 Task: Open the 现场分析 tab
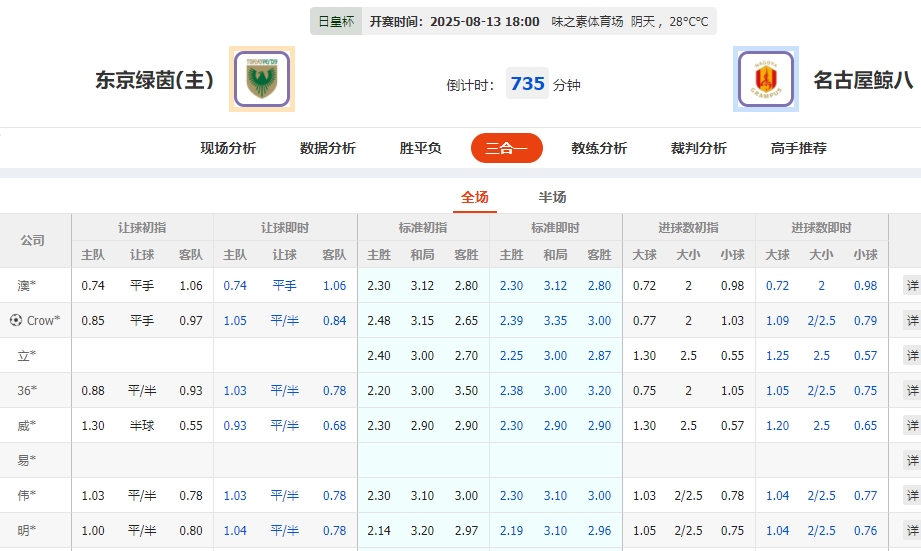[x=228, y=148]
